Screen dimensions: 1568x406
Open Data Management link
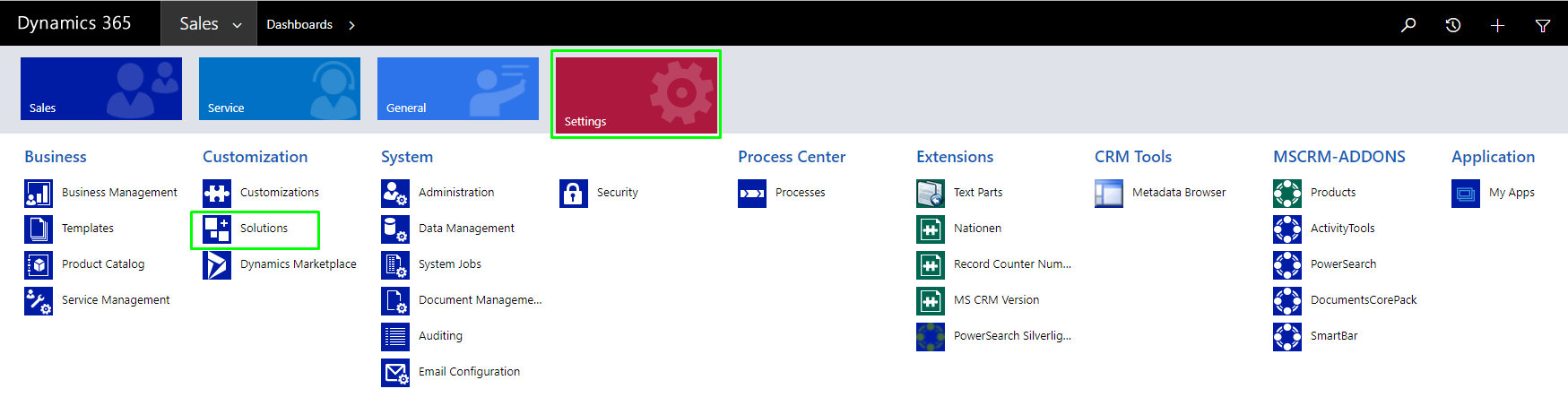[466, 229]
